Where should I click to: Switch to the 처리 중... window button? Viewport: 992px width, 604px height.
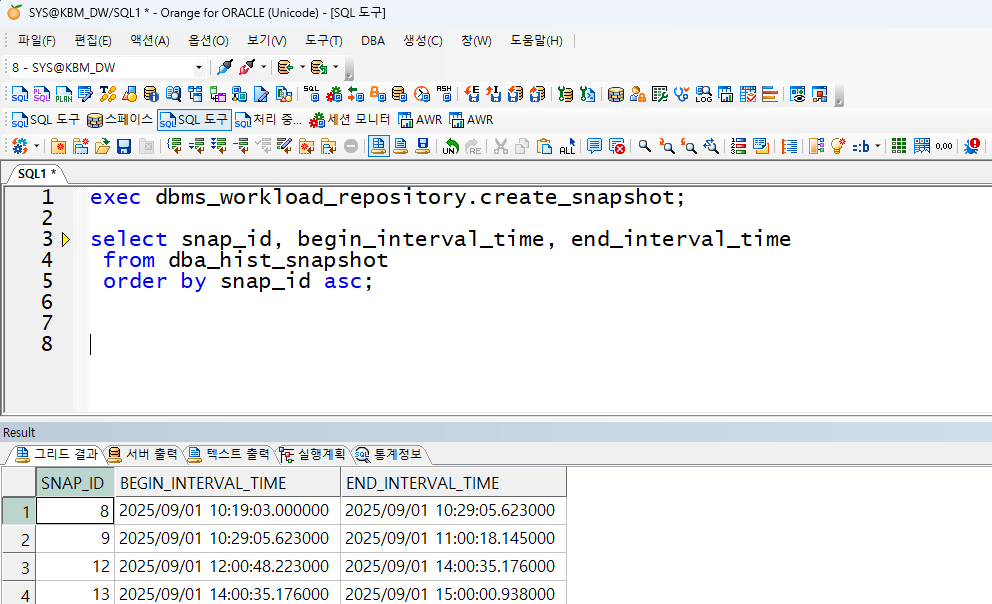pyautogui.click(x=268, y=120)
